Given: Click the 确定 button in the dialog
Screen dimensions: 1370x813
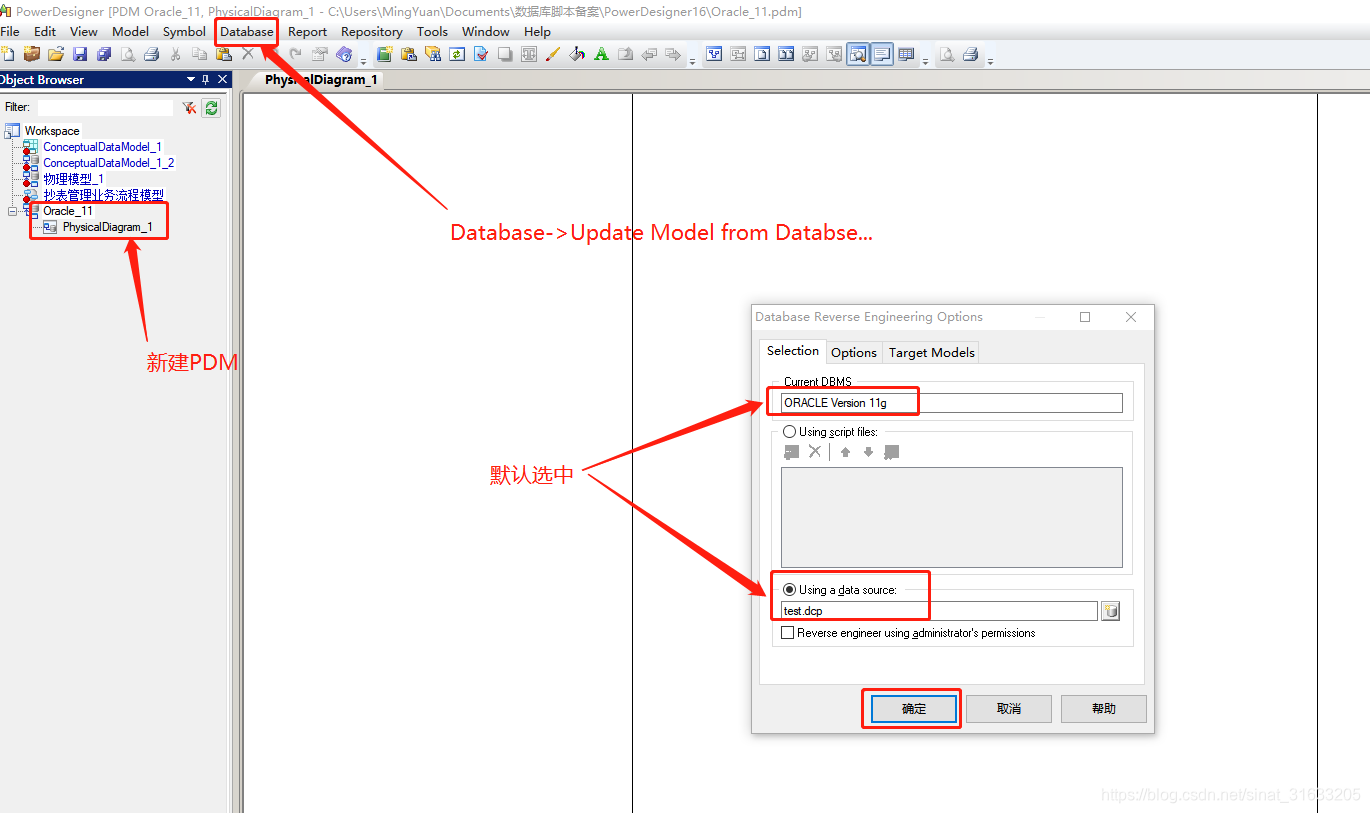Looking at the screenshot, I should tap(914, 709).
